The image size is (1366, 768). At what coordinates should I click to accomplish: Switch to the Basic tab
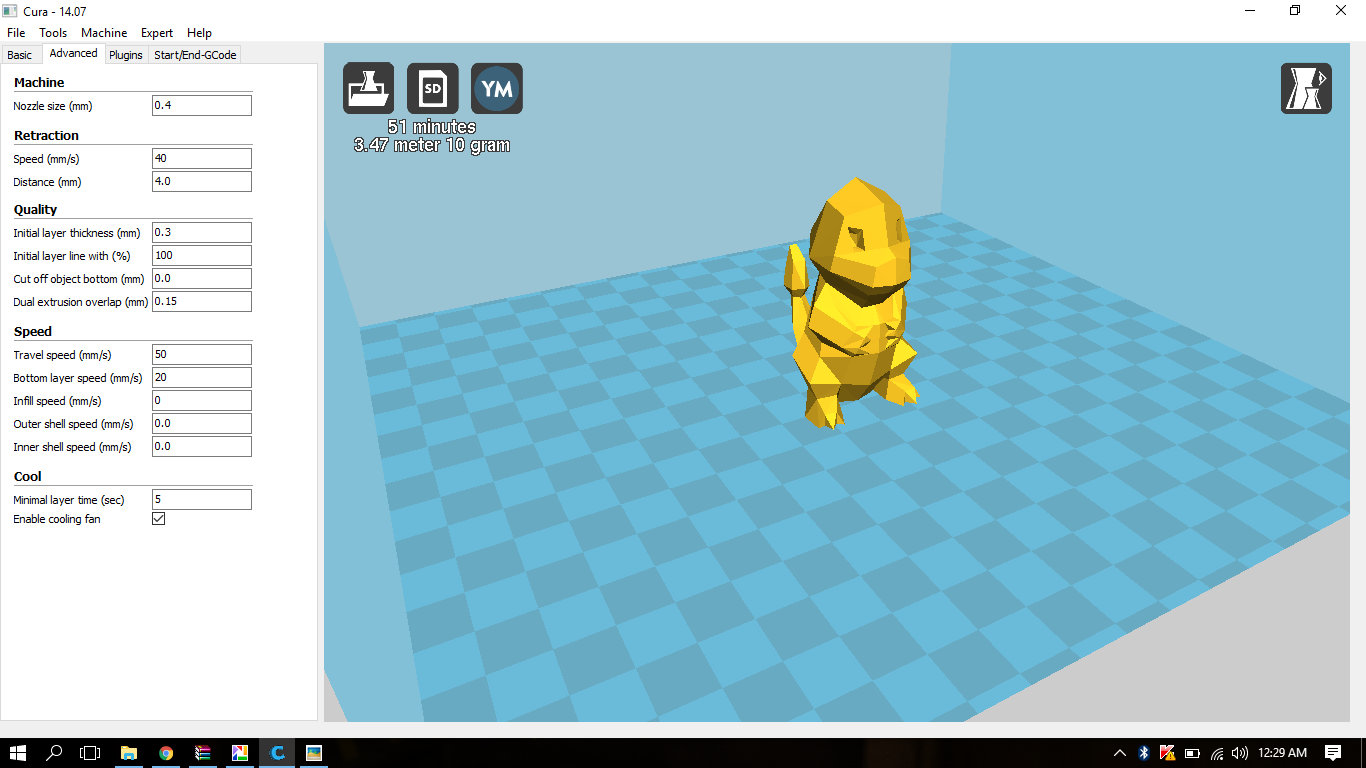coord(20,55)
